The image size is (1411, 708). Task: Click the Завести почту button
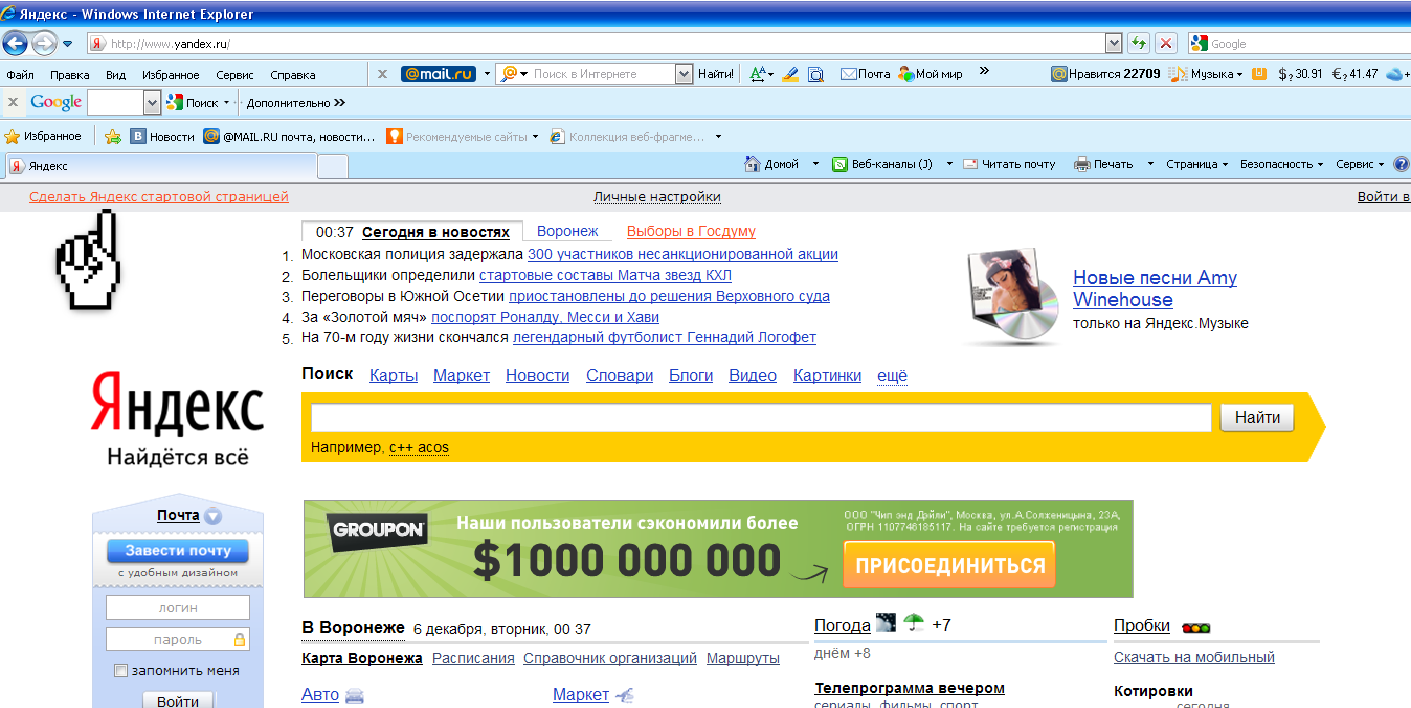(x=178, y=551)
